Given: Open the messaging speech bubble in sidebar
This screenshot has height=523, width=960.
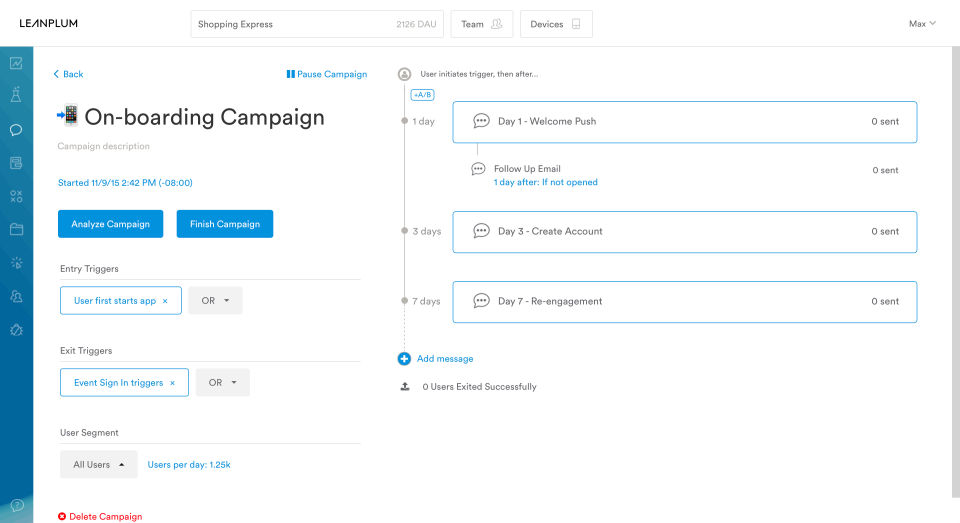Looking at the screenshot, I should [x=16, y=130].
